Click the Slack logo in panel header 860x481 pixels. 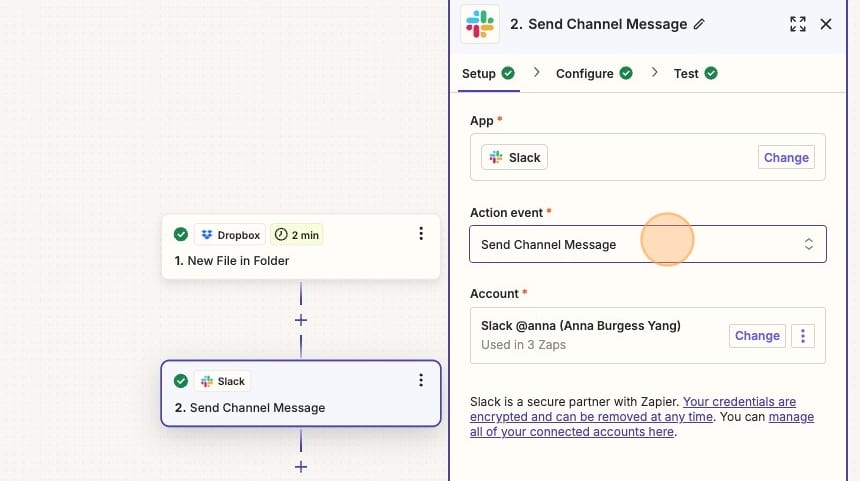coord(480,24)
